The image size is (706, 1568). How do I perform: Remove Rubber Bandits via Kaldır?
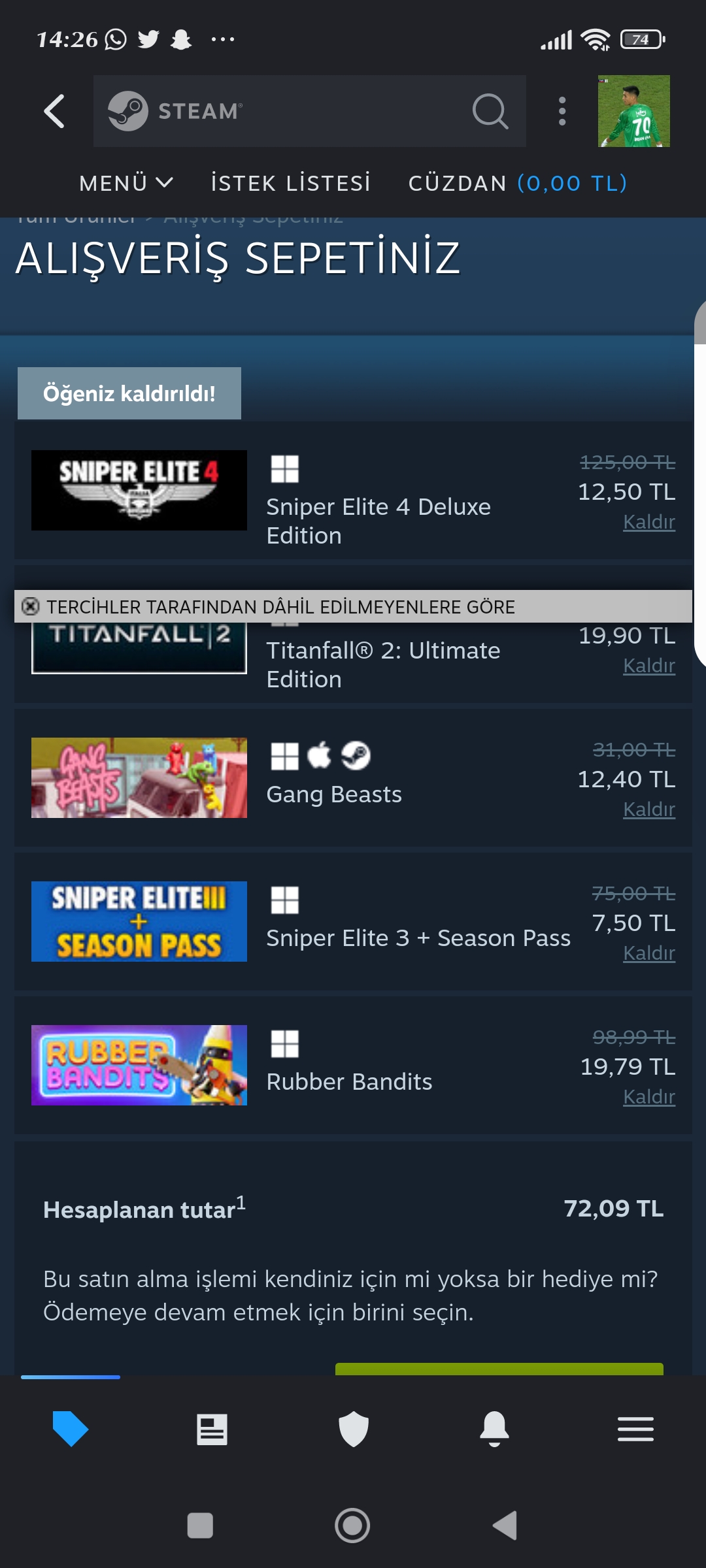648,1097
